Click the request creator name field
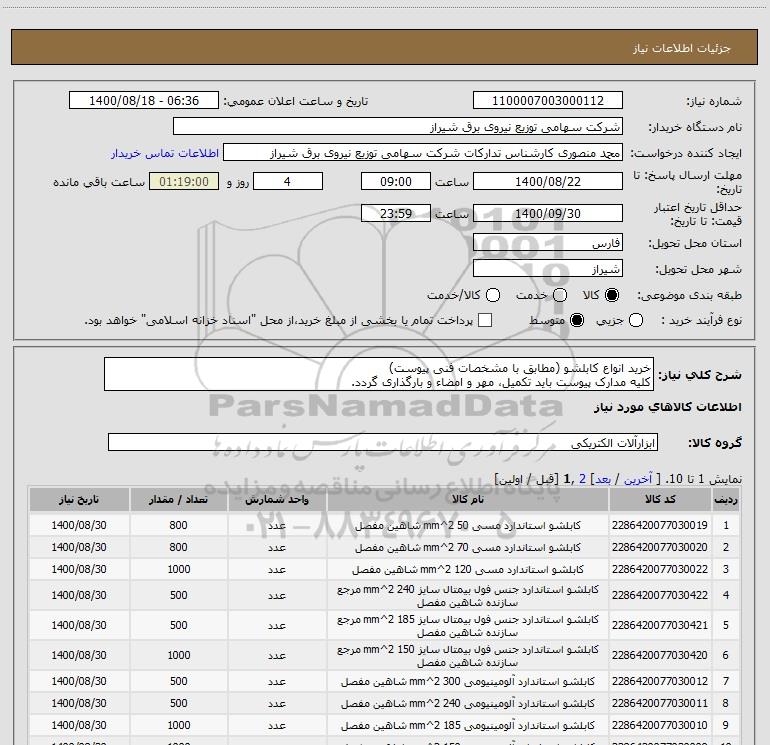Image resolution: width=770 pixels, height=745 pixels. point(423,153)
